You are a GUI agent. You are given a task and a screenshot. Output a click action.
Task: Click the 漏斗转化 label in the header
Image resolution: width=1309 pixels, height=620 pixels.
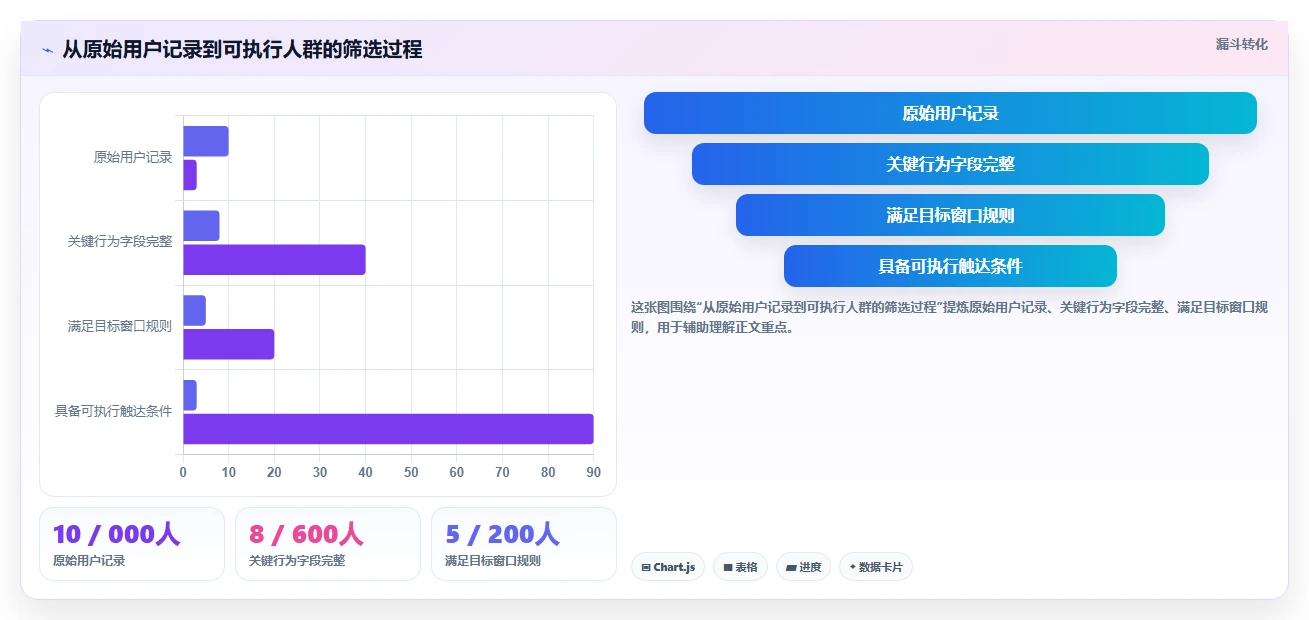(1241, 44)
